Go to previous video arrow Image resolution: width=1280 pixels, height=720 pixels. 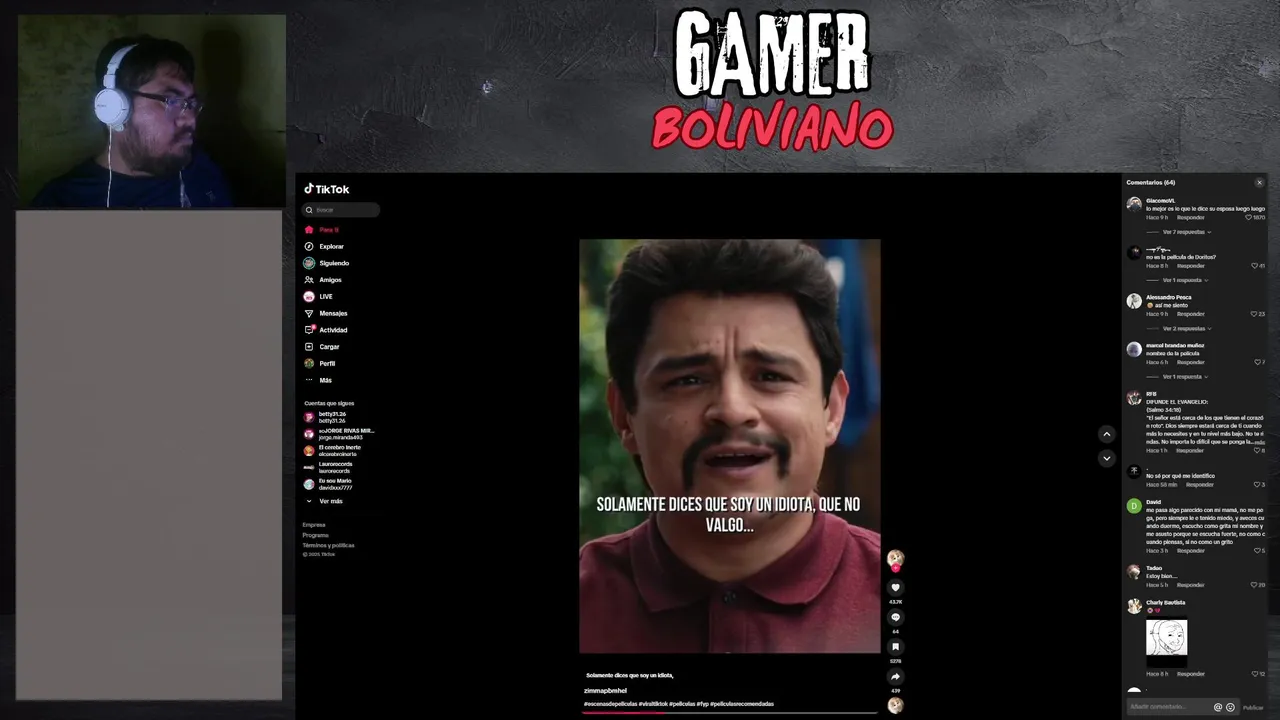[1106, 434]
